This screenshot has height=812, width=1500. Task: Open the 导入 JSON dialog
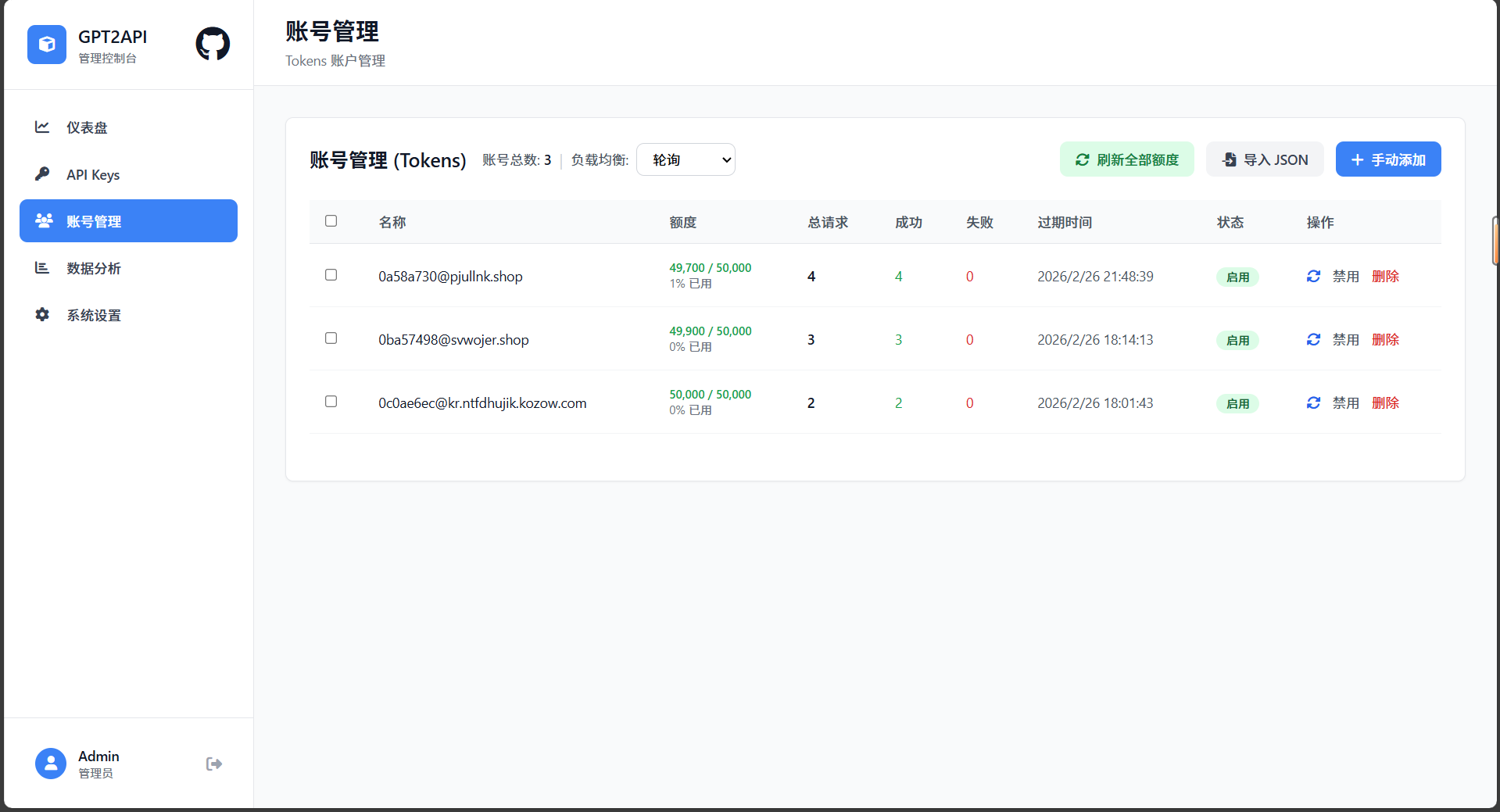coord(1264,159)
